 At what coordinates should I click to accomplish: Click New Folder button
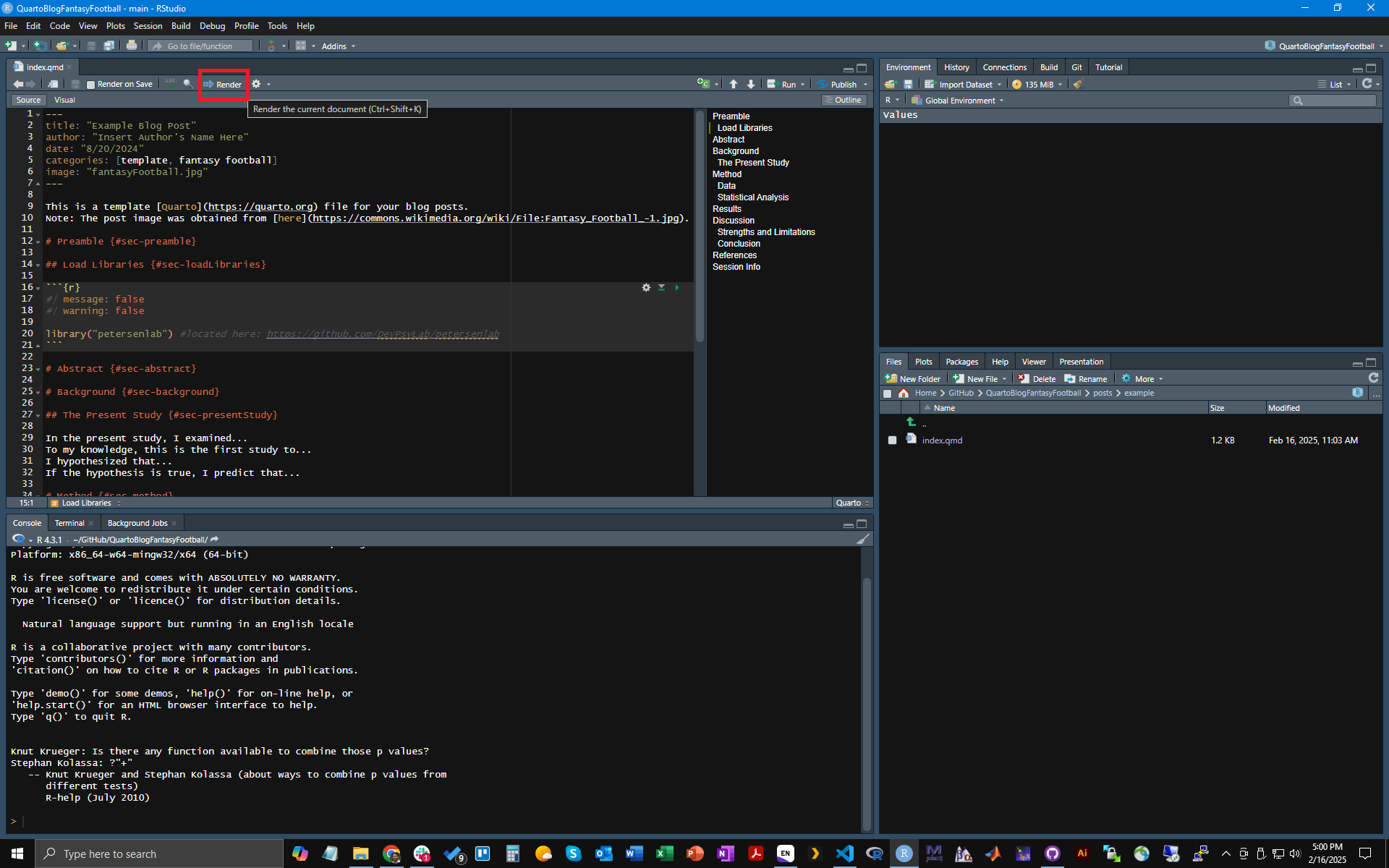913,378
